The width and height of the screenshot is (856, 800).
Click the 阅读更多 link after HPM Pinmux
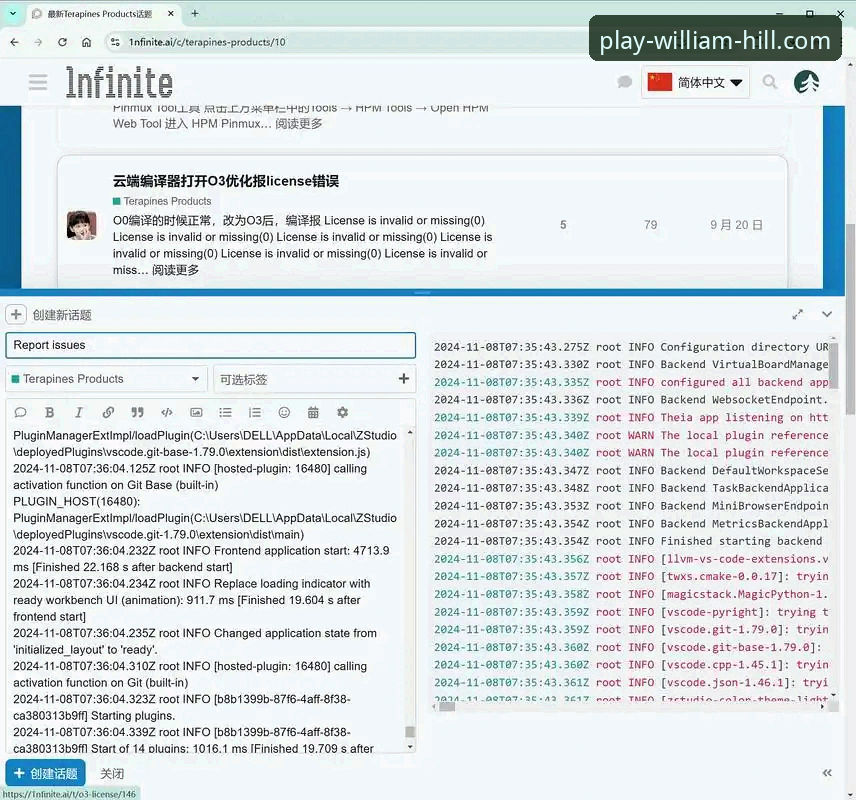click(299, 123)
